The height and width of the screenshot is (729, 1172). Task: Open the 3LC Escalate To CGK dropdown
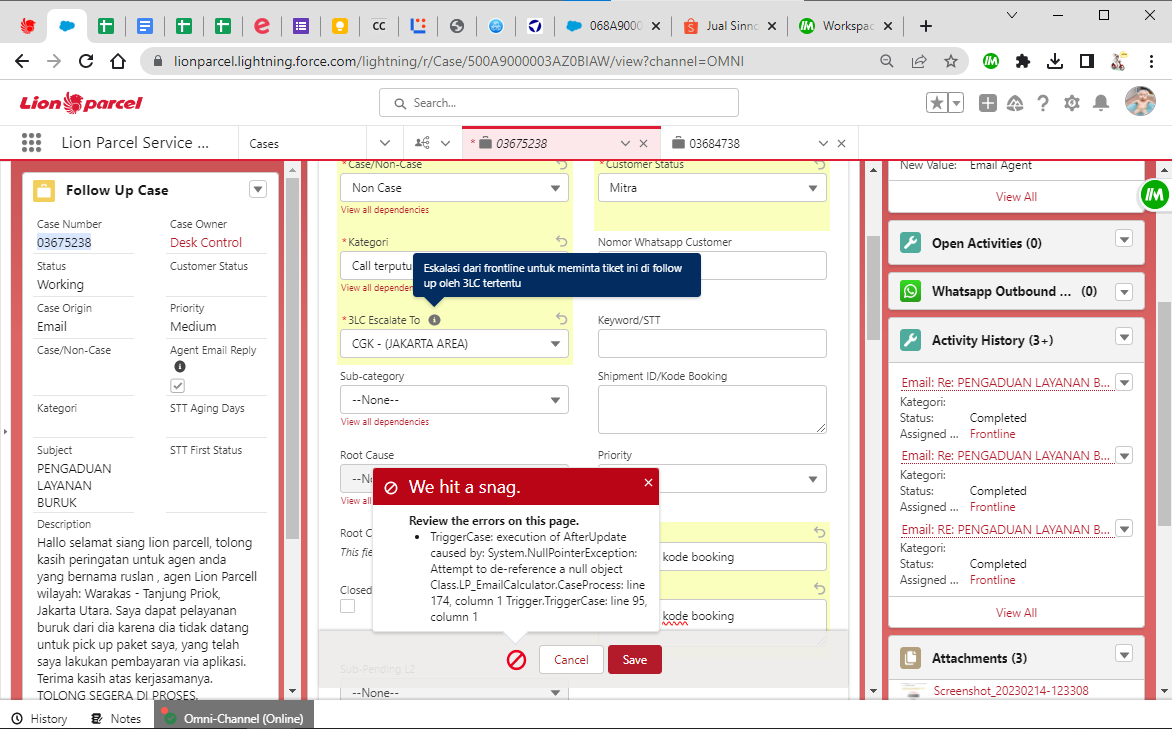click(454, 344)
